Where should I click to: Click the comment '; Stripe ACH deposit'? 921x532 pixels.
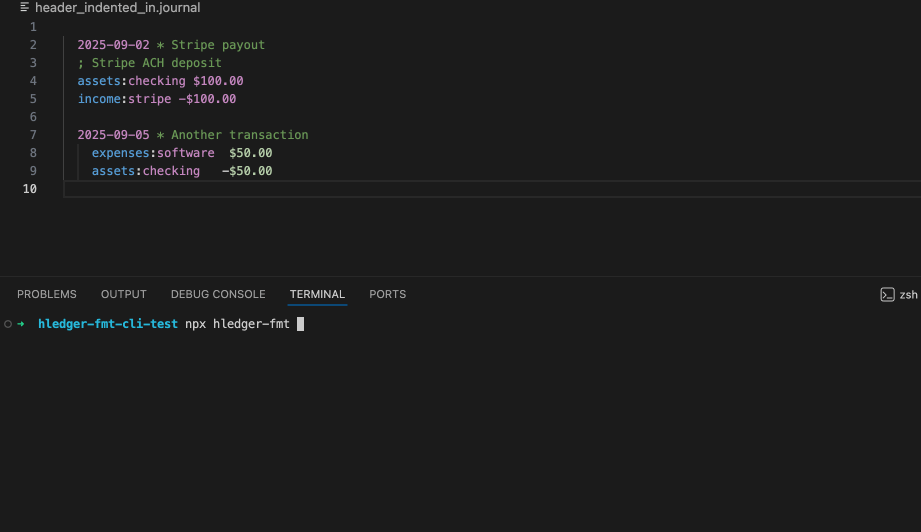click(x=150, y=63)
